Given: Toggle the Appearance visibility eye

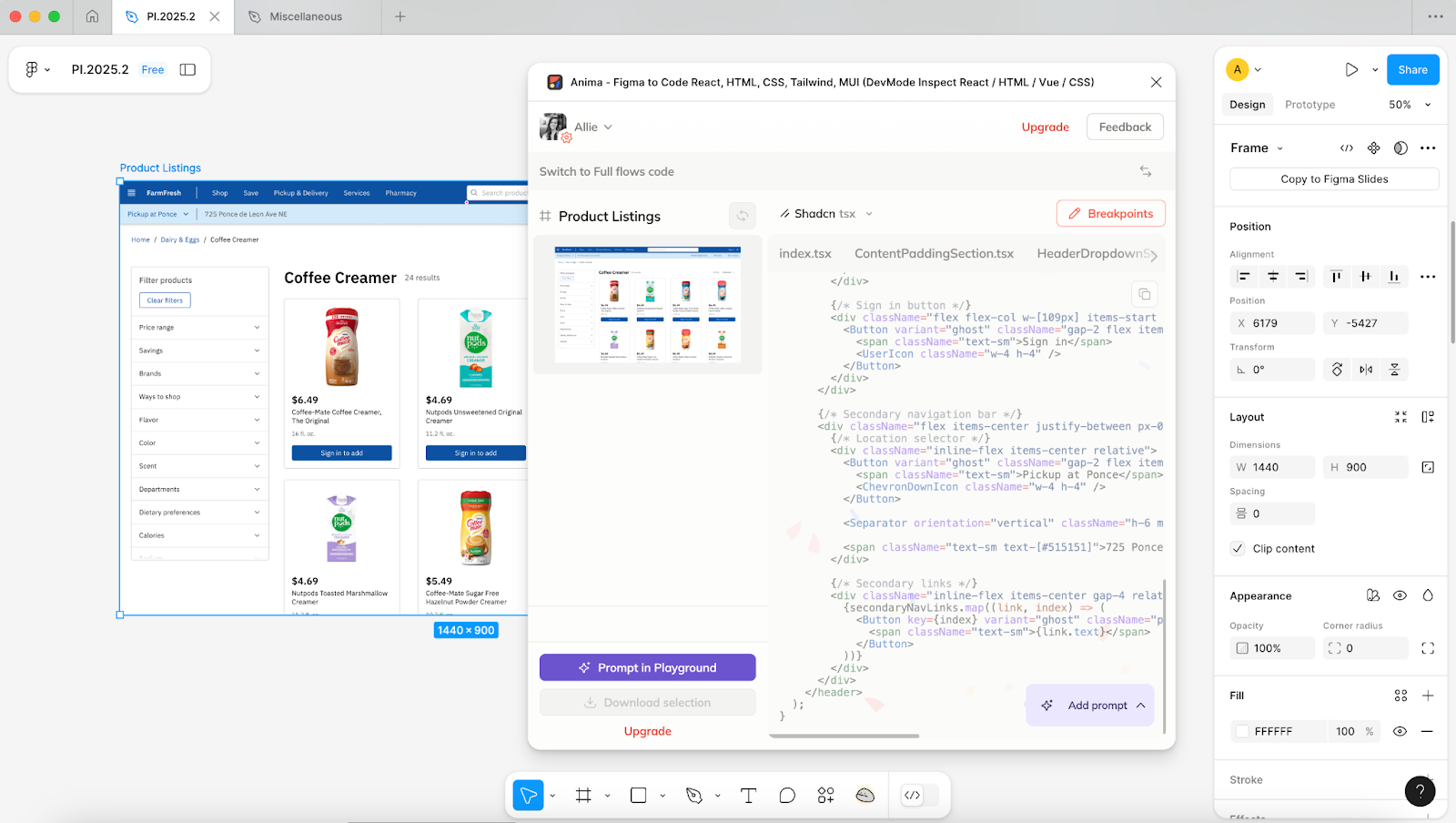Looking at the screenshot, I should [1400, 595].
